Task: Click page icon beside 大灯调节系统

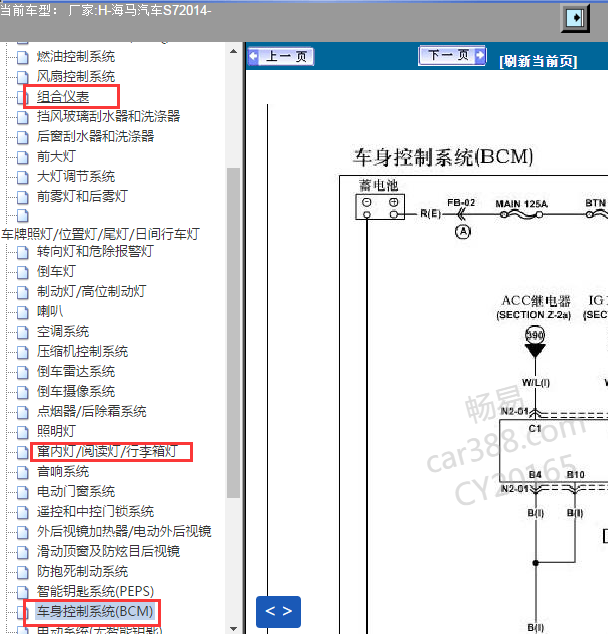Action: (x=23, y=177)
